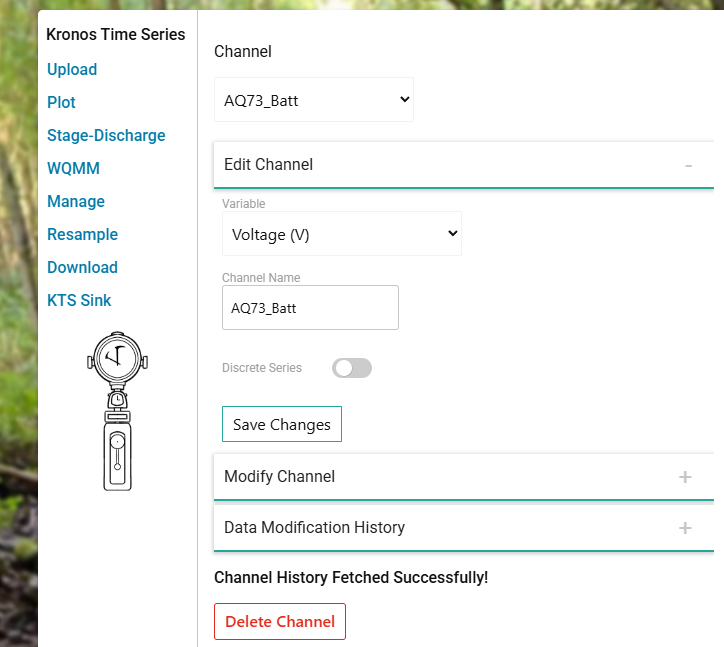Screen dimensions: 724x647
Task: Toggle the Discrete Series switch
Action: tap(351, 368)
